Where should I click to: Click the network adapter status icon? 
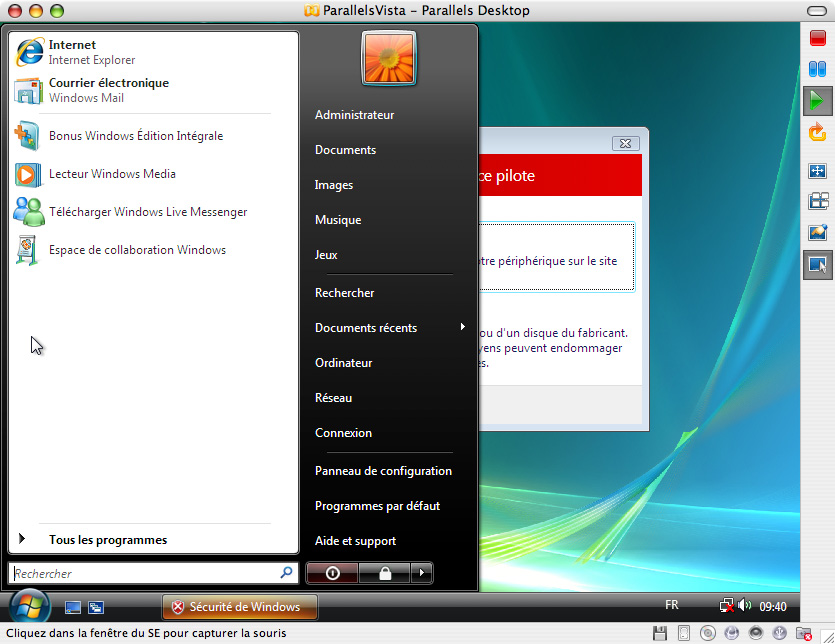[x=732, y=633]
